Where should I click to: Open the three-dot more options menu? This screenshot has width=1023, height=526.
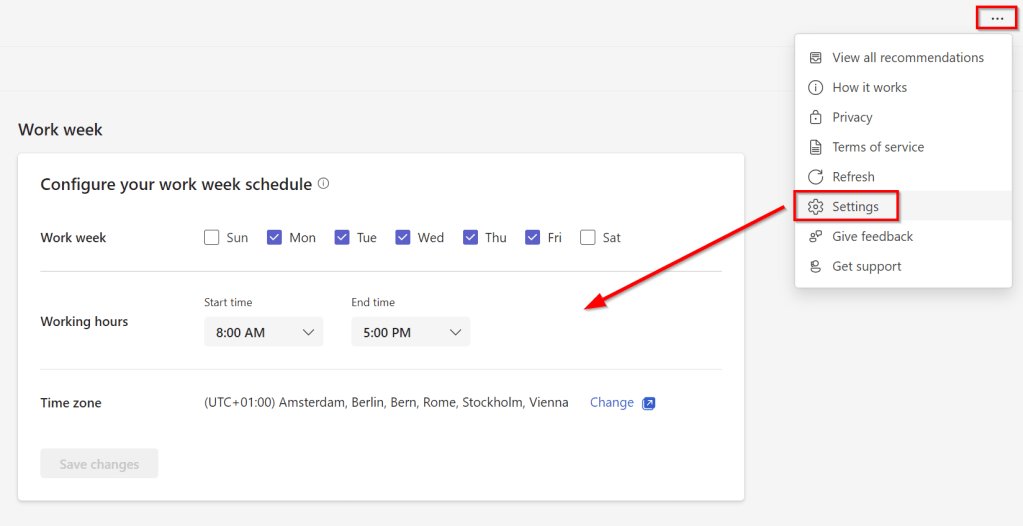point(997,18)
